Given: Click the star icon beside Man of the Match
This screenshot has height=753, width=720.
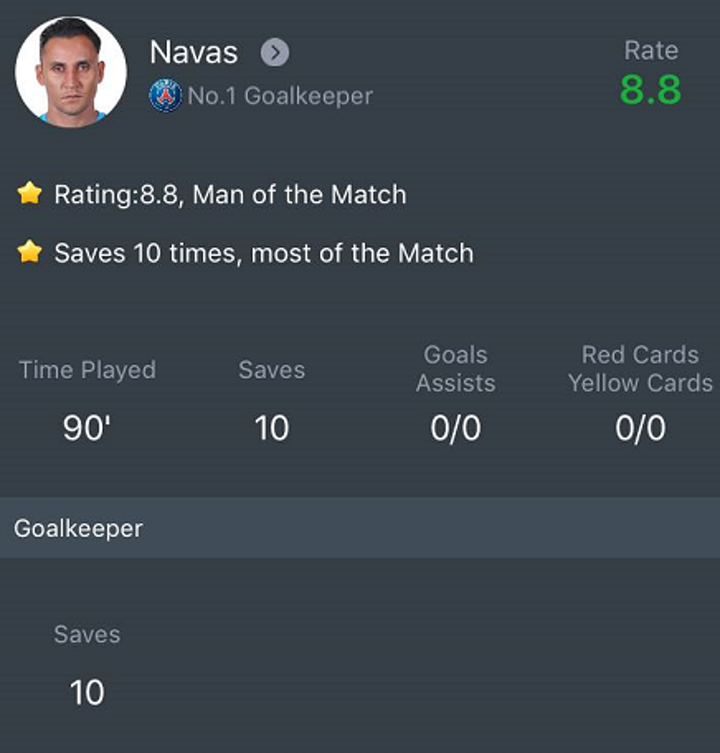Looking at the screenshot, I should (x=30, y=193).
